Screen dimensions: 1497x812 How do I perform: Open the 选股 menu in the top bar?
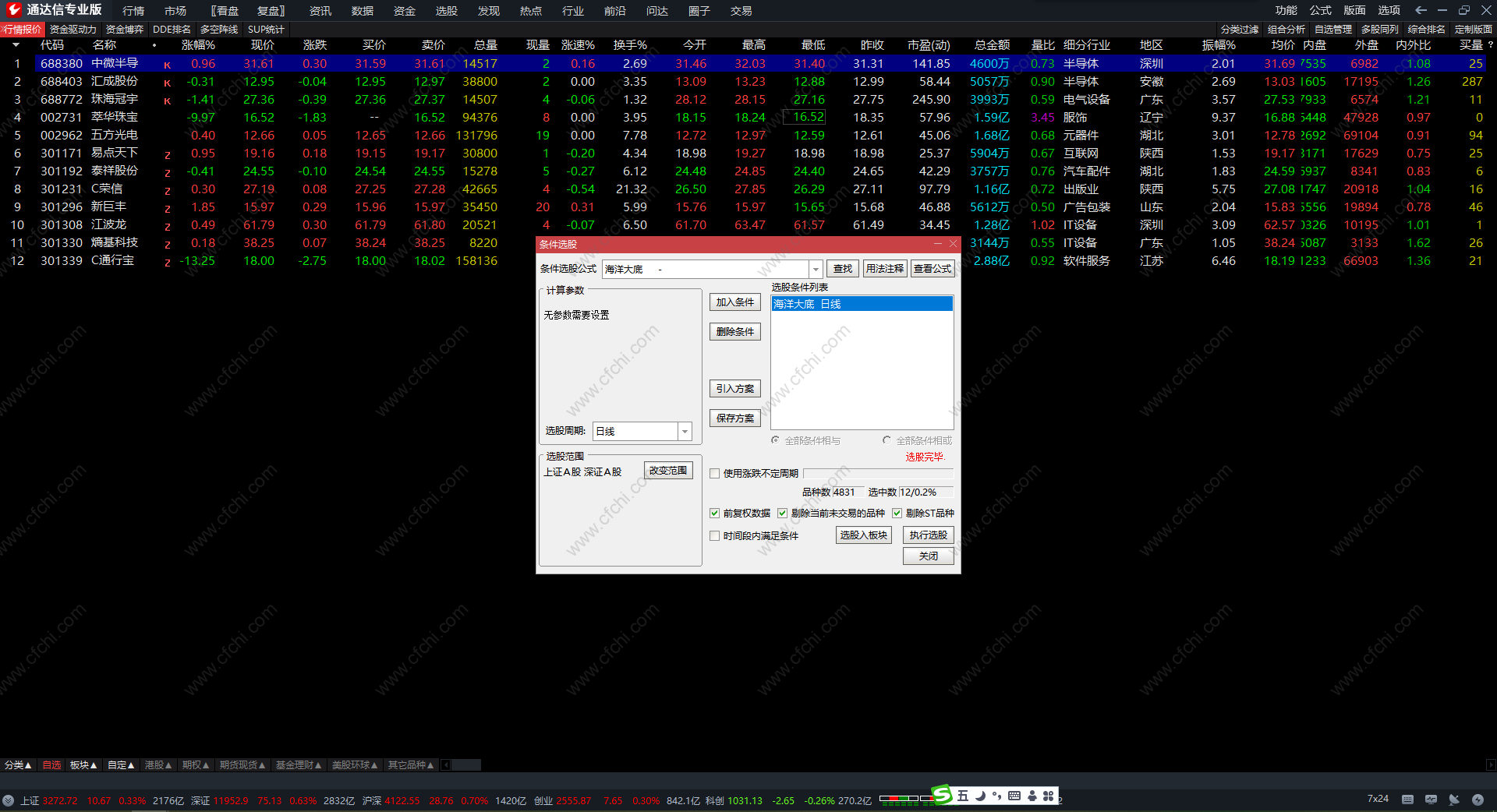click(x=446, y=11)
